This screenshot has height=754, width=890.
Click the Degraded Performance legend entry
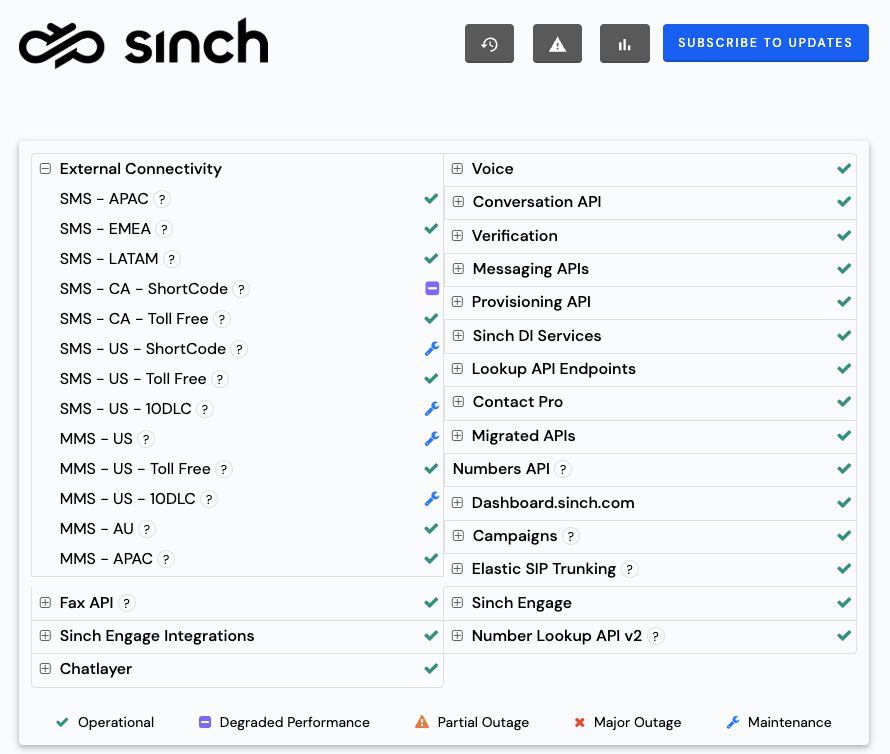point(284,722)
